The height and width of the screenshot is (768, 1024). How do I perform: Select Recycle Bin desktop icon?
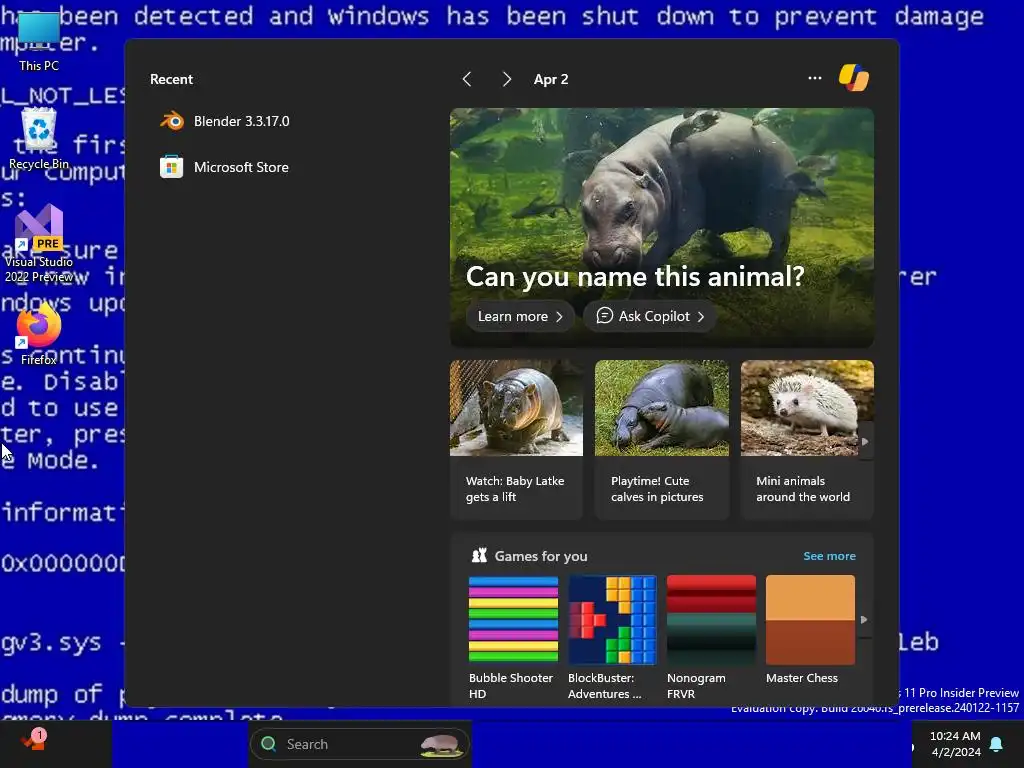tap(39, 139)
